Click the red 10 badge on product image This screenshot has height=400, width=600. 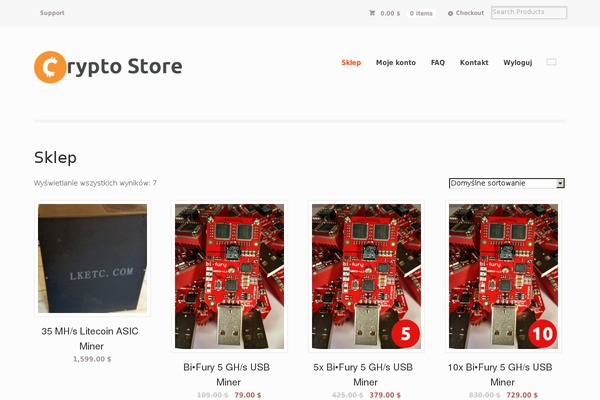pos(543,334)
